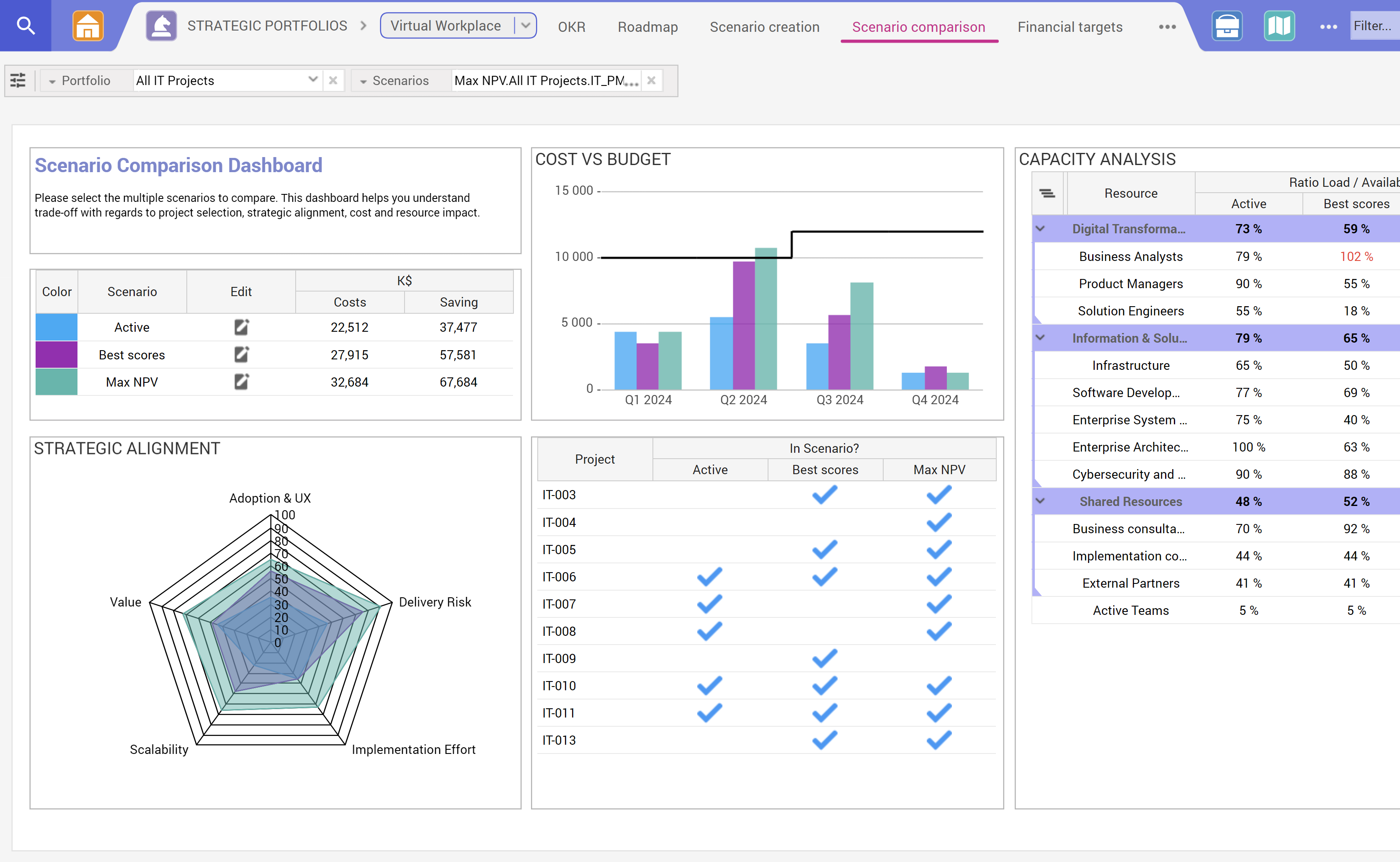Click the blue Active scenario color swatch
Image resolution: width=1400 pixels, height=862 pixels.
pyautogui.click(x=56, y=327)
